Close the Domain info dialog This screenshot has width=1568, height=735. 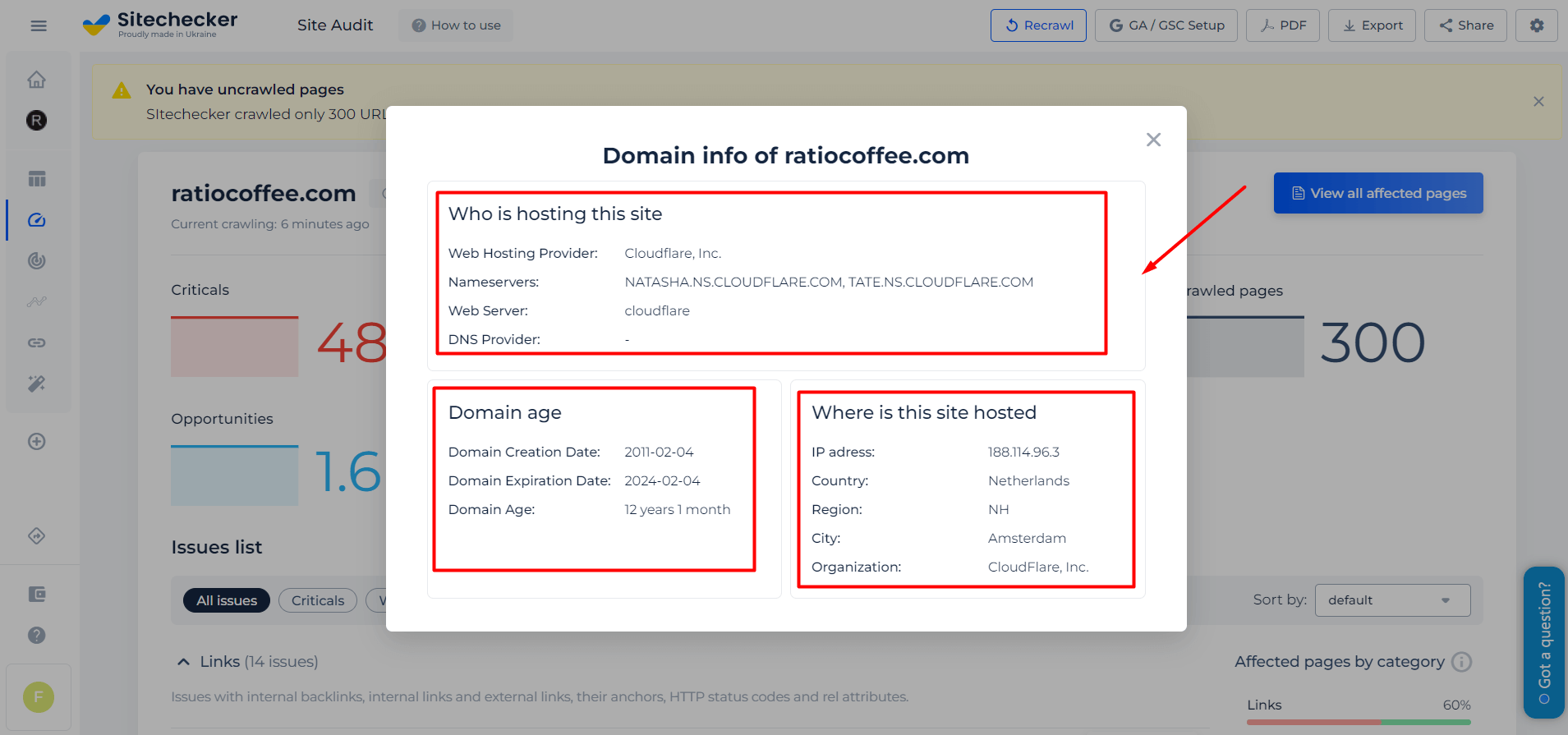(x=1153, y=140)
